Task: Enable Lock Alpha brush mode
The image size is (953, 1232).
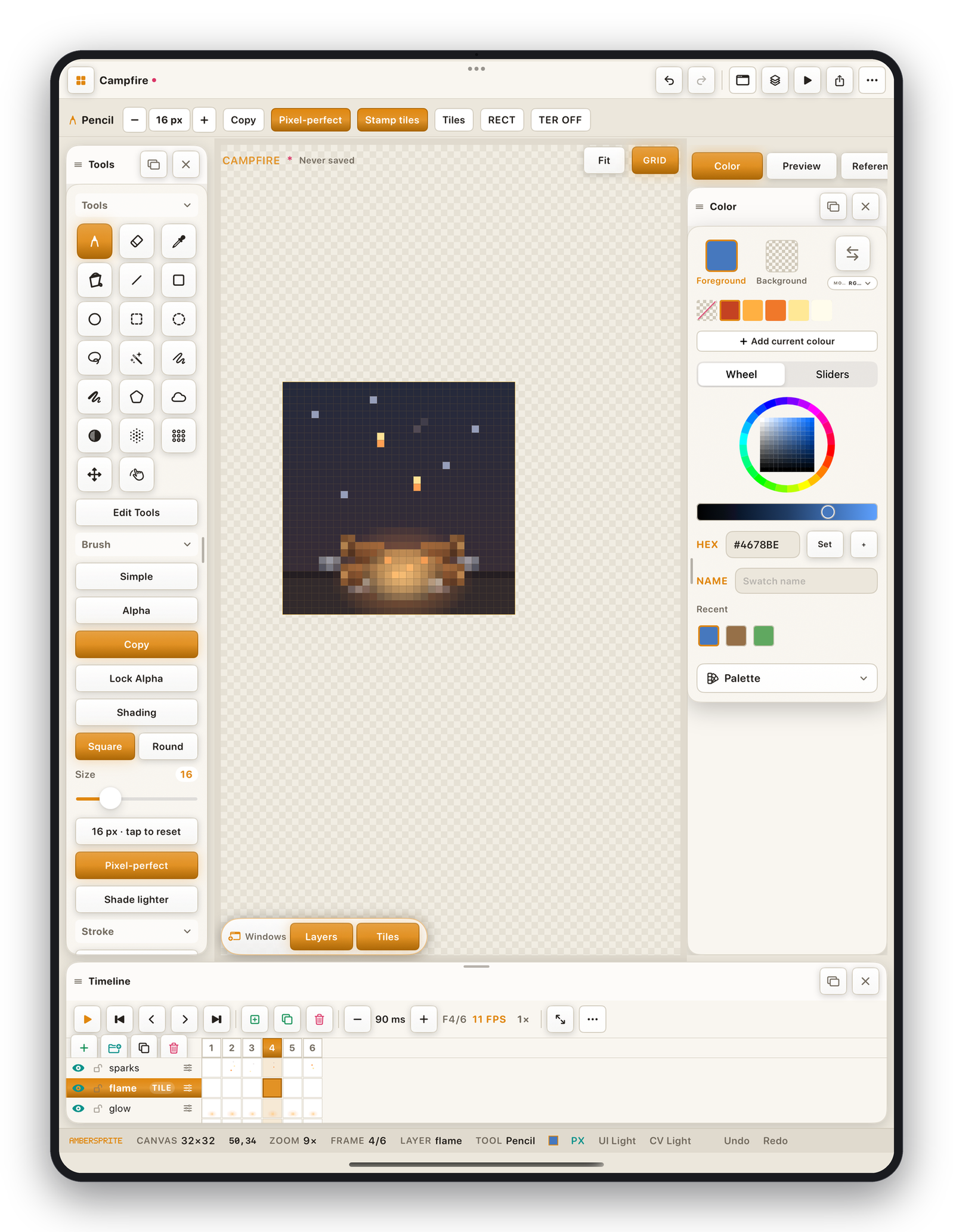Action: coord(136,678)
